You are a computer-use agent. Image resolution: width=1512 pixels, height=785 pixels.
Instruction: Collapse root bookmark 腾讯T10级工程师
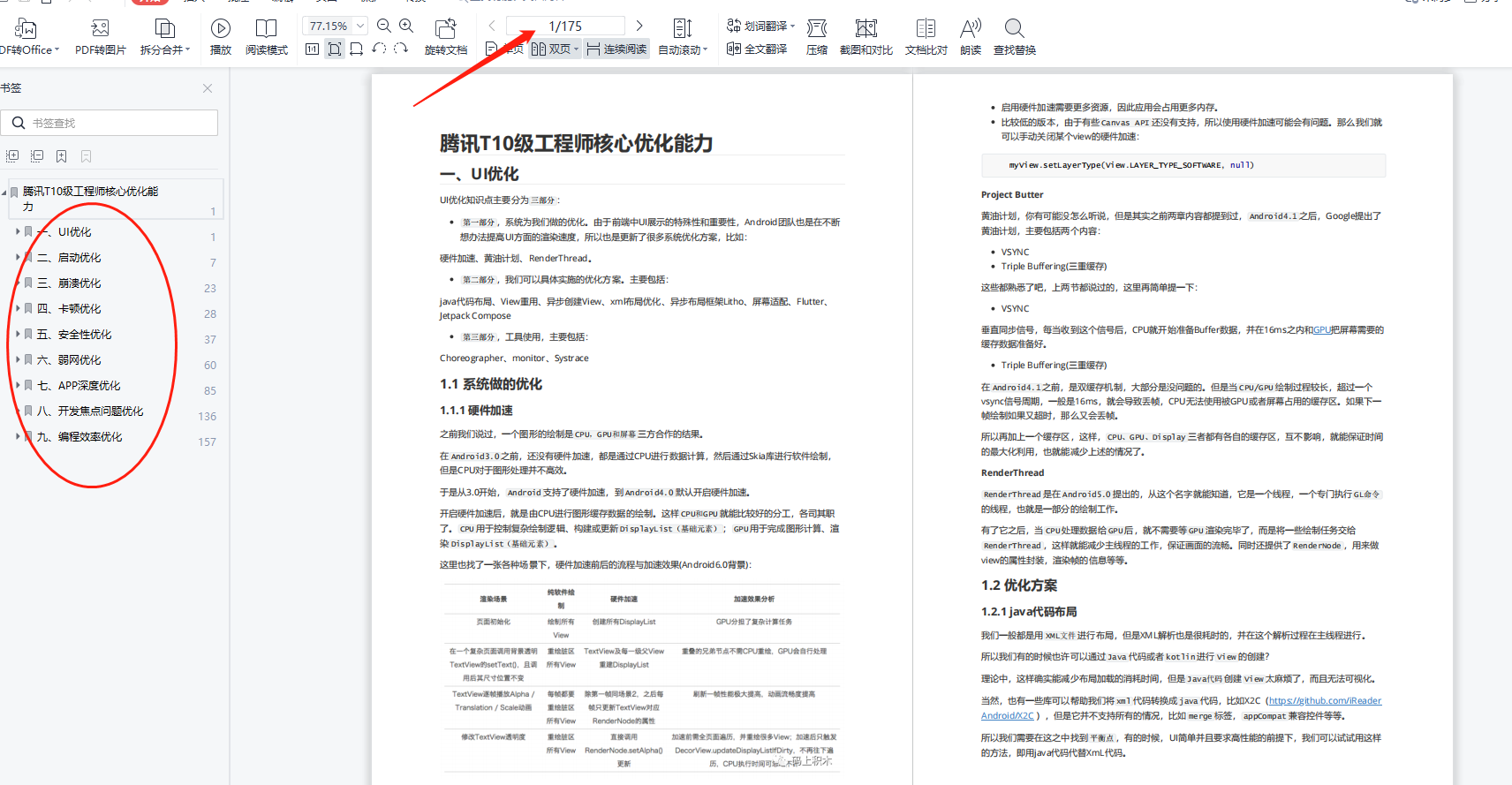pyautogui.click(x=4, y=192)
